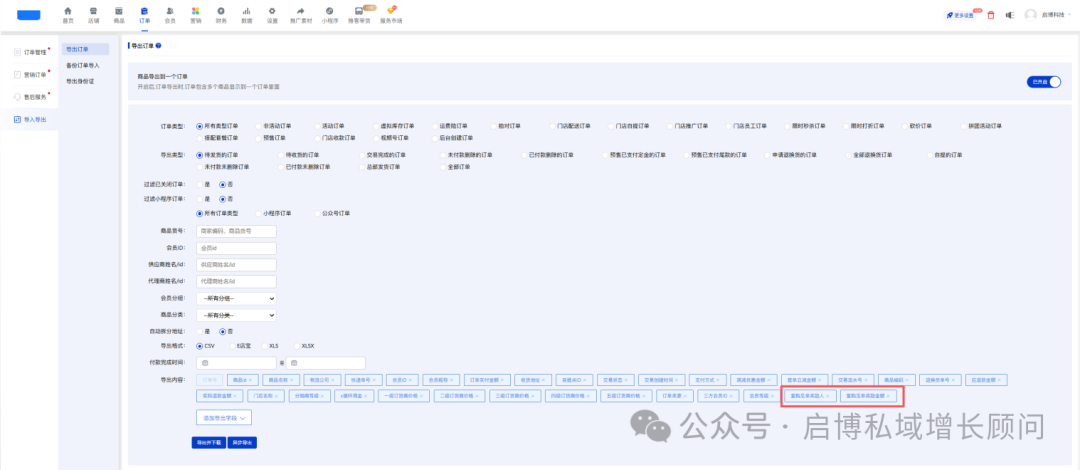This screenshot has height=470, width=1080.
Task: Expand the 添加导出字段 dropdown
Action: [x=224, y=418]
